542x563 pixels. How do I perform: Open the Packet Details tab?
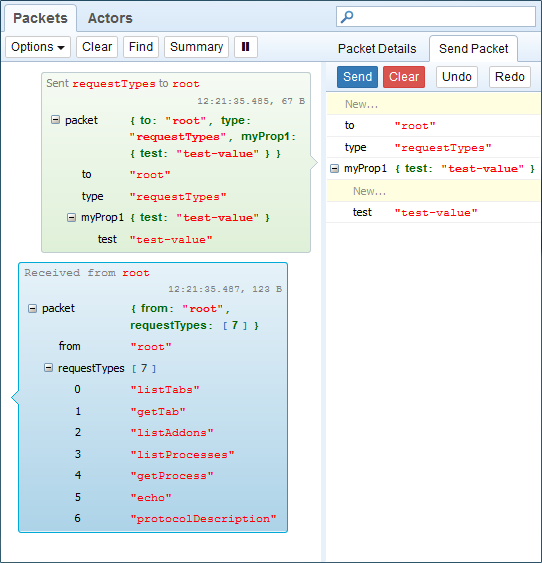(377, 48)
